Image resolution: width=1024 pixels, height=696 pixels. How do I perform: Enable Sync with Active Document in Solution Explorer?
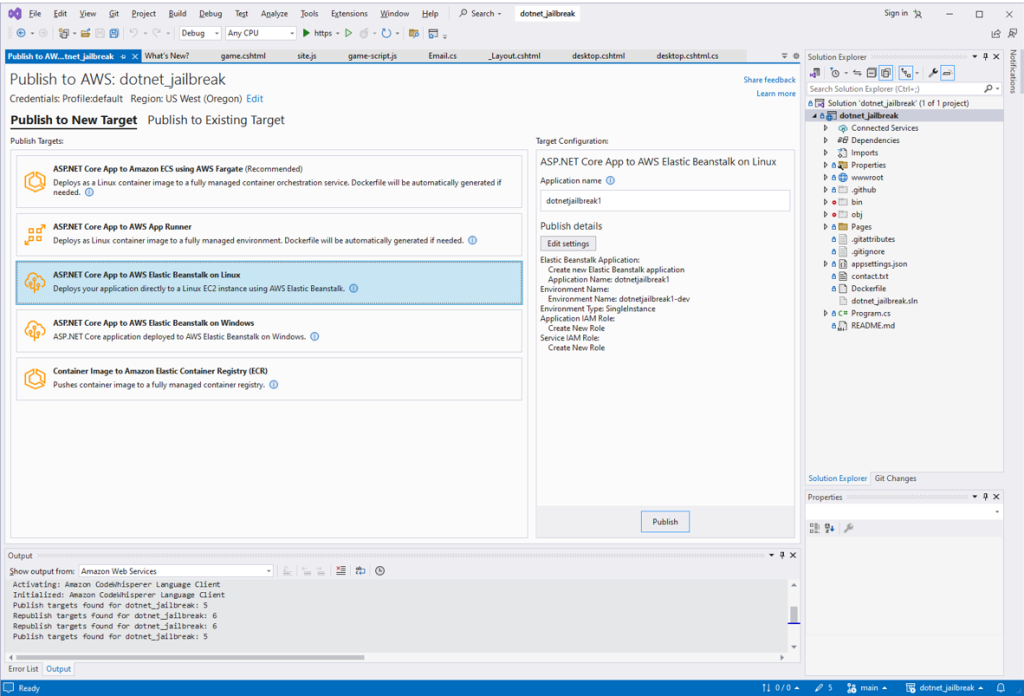point(858,72)
